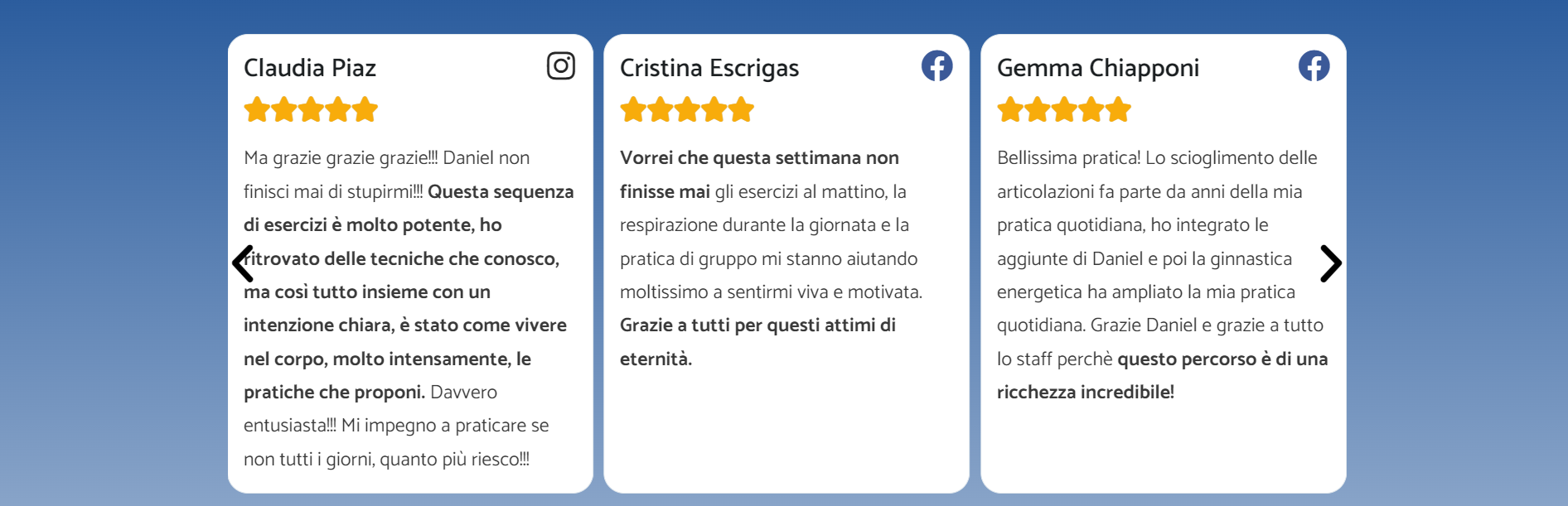Click "Grazie a tutti per questi attimi"
The image size is (1568, 506).
click(x=747, y=325)
